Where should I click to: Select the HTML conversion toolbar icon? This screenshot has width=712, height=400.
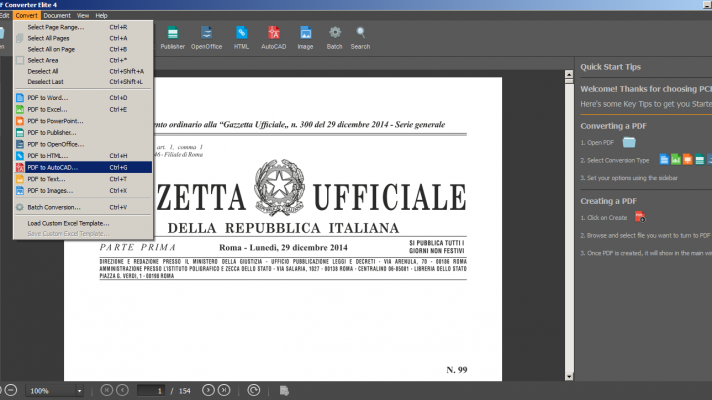[241, 37]
